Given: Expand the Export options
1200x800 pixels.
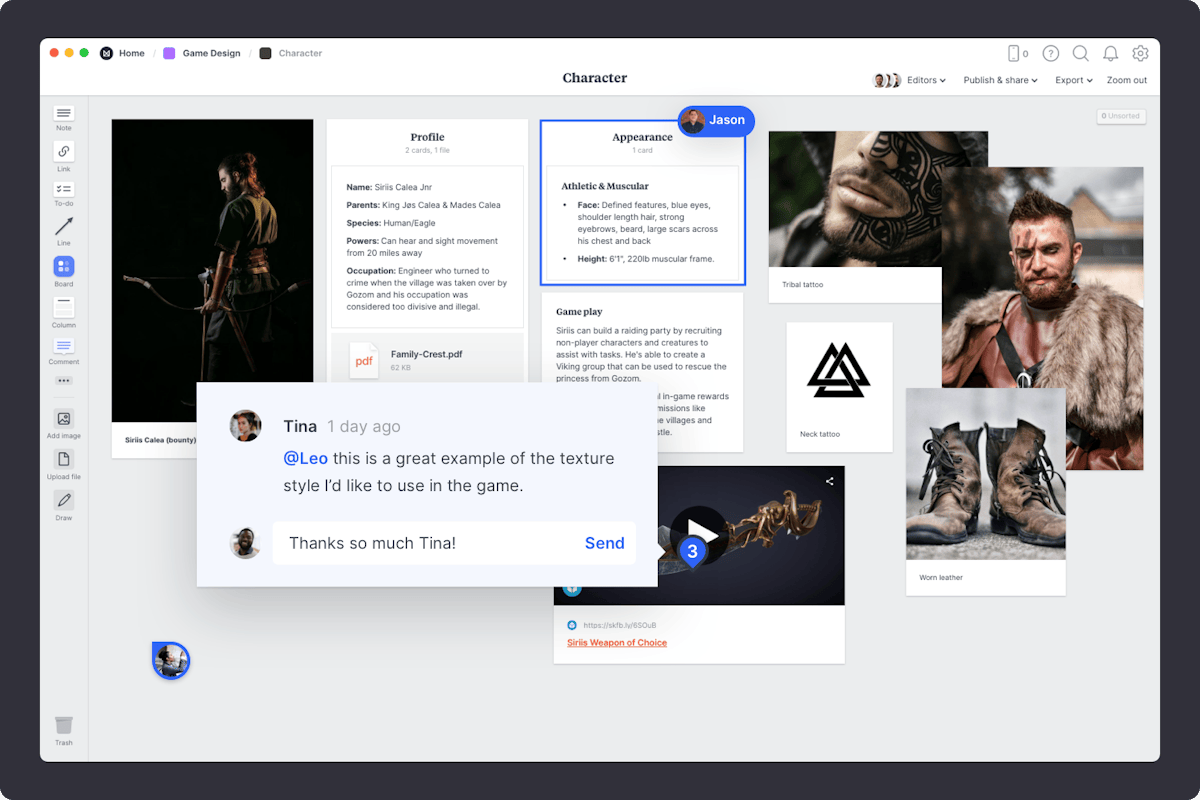Looking at the screenshot, I should tap(1073, 80).
